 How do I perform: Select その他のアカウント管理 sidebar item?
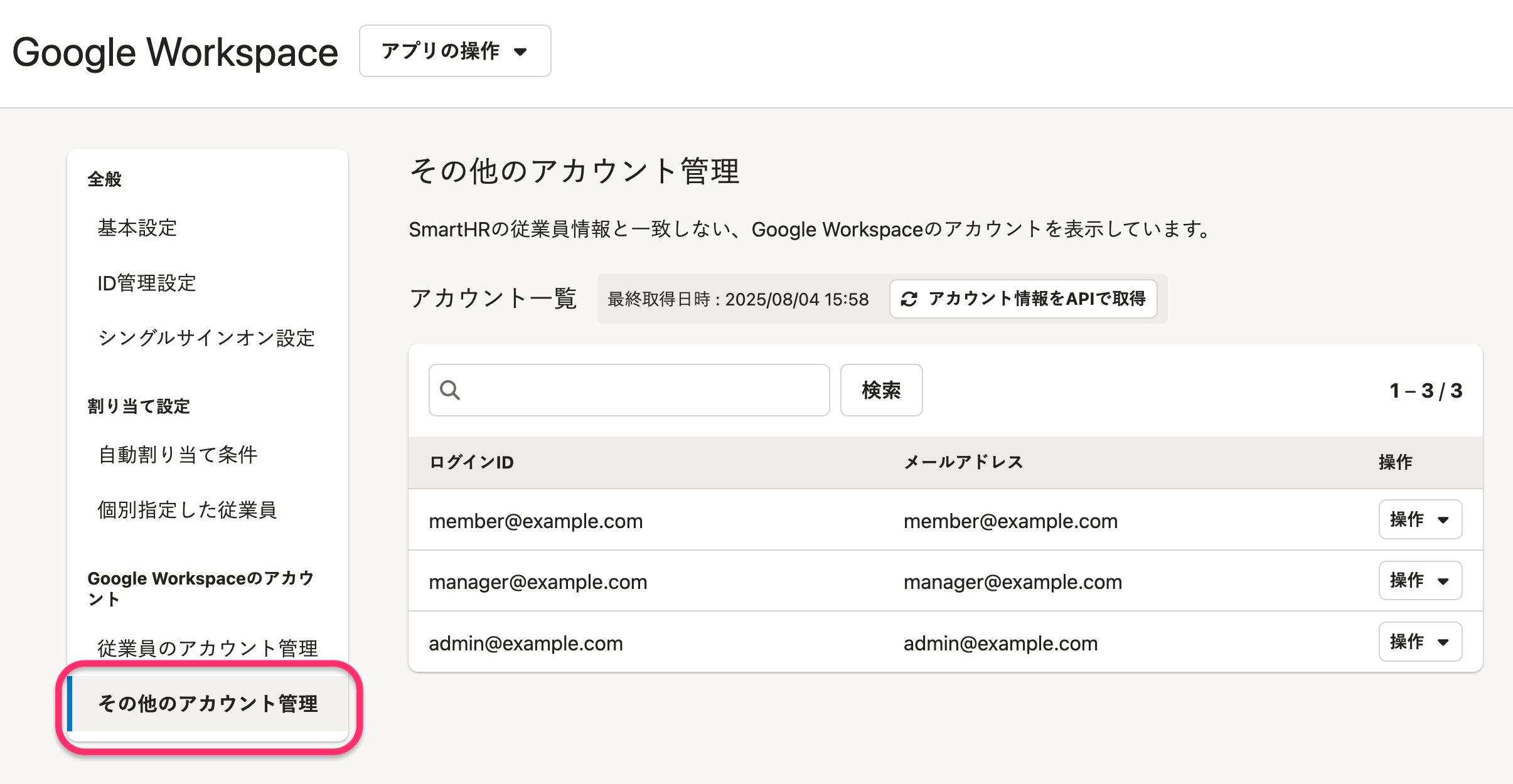pos(207,703)
